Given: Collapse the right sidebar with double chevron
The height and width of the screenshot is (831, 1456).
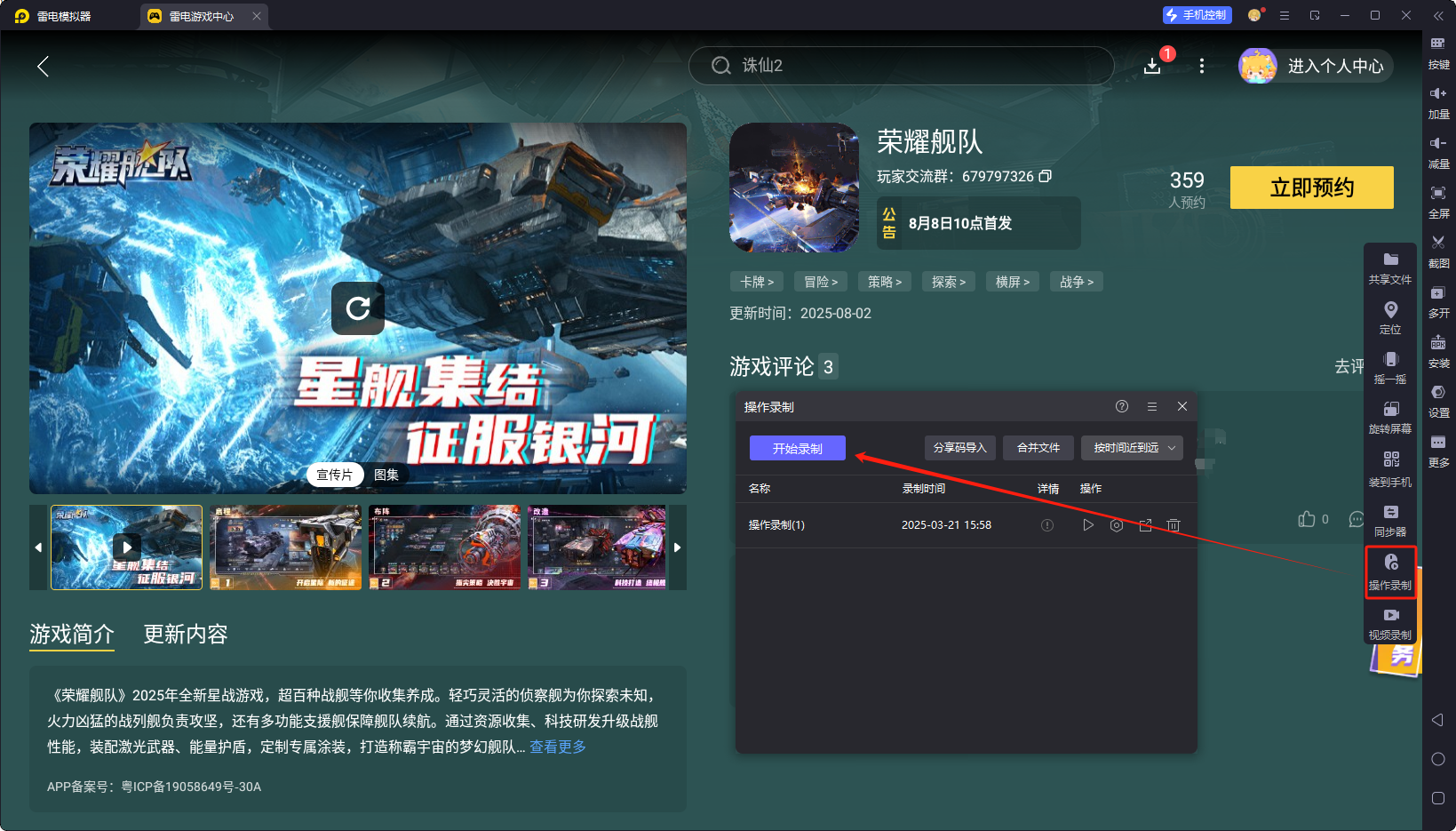Looking at the screenshot, I should pyautogui.click(x=1438, y=15).
